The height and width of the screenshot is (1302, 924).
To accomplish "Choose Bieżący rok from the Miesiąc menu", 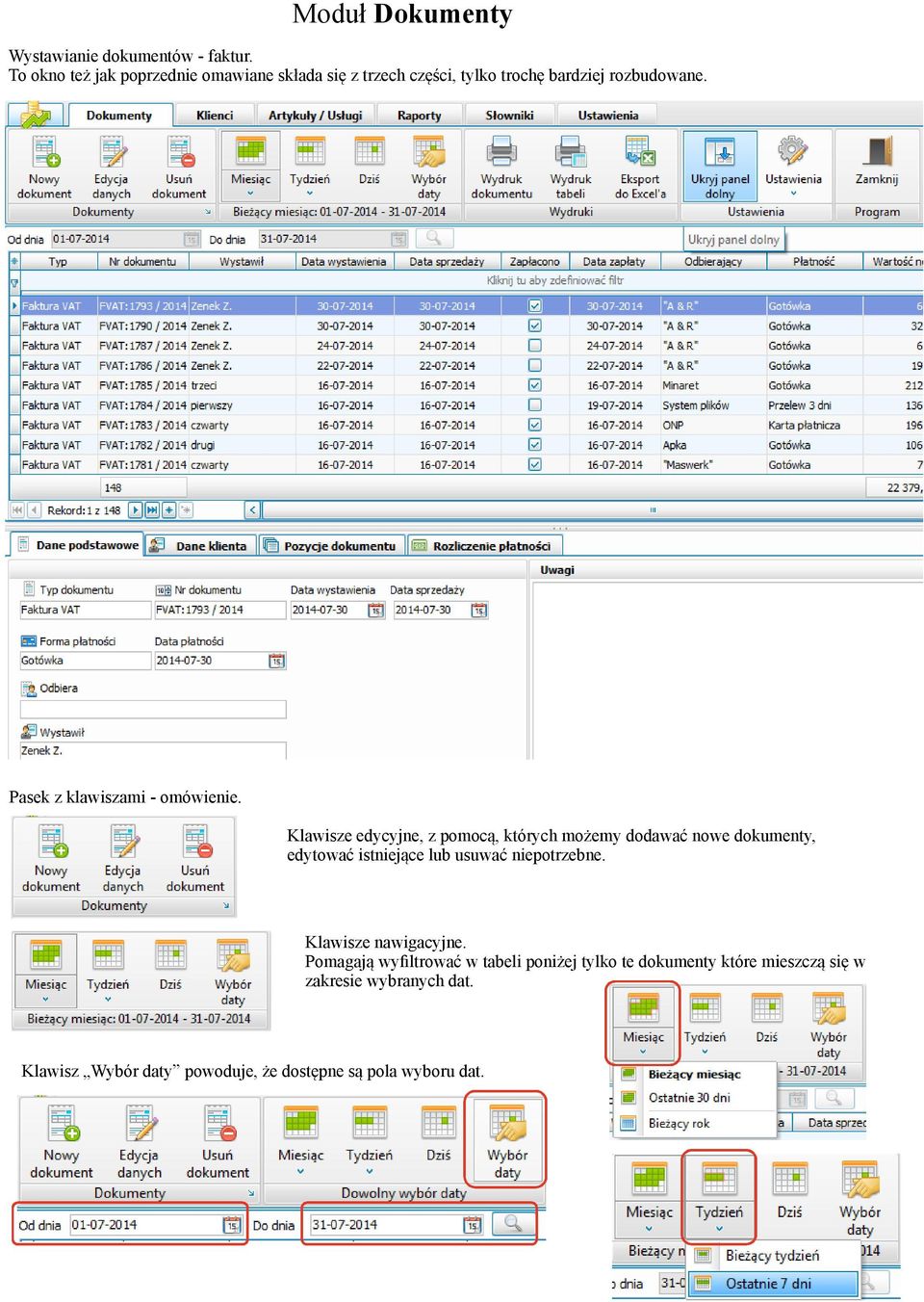I will pos(695,1123).
